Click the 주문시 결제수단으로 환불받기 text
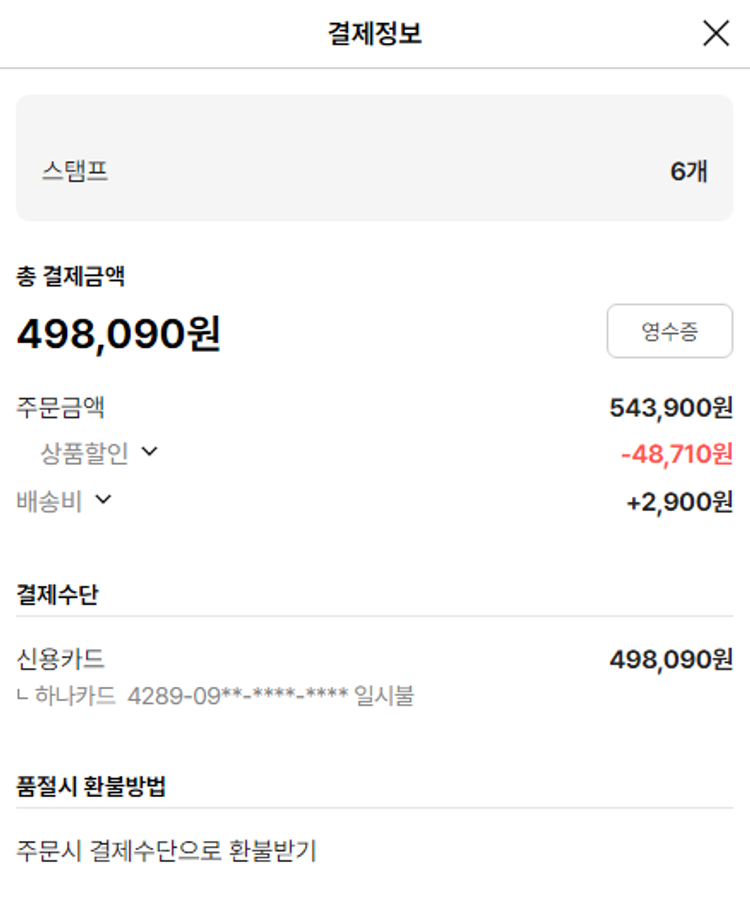The height and width of the screenshot is (904, 750). coord(166,851)
